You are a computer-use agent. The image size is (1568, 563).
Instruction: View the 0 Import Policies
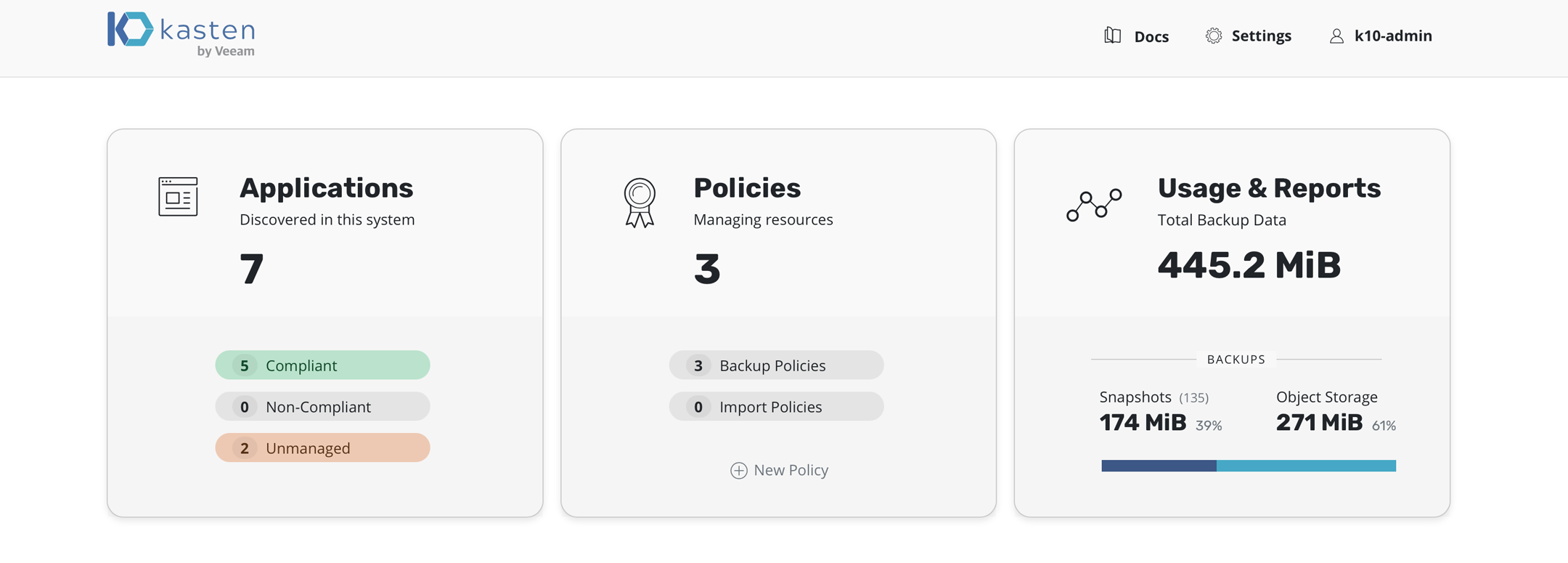[x=776, y=407]
